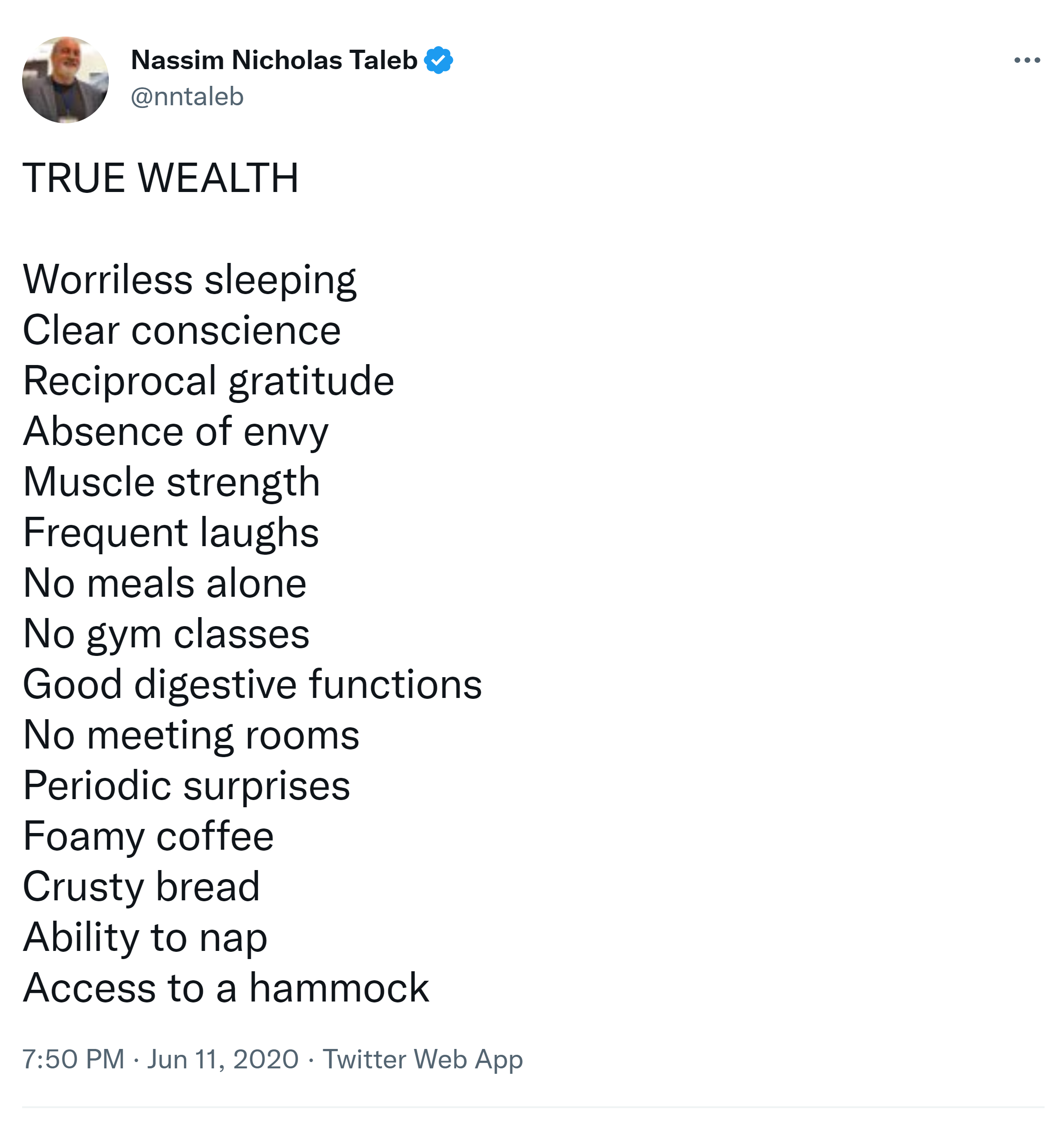Click the "Good digestive functions" line
This screenshot has height=1128, width=1064.
click(252, 684)
